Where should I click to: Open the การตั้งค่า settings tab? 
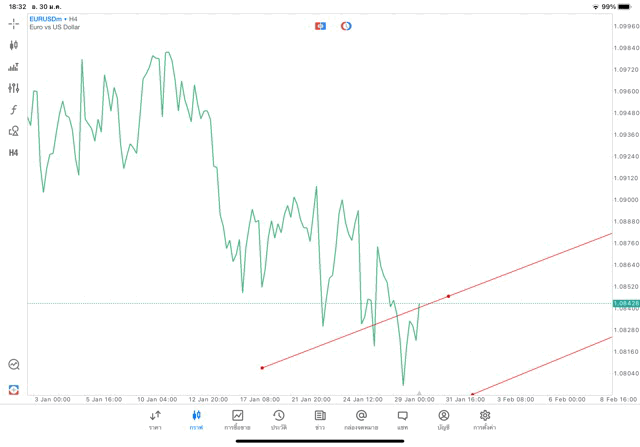click(485, 420)
